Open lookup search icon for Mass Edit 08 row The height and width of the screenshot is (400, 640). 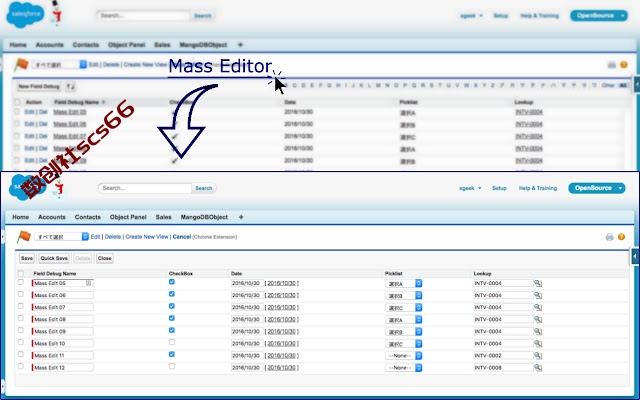click(538, 320)
